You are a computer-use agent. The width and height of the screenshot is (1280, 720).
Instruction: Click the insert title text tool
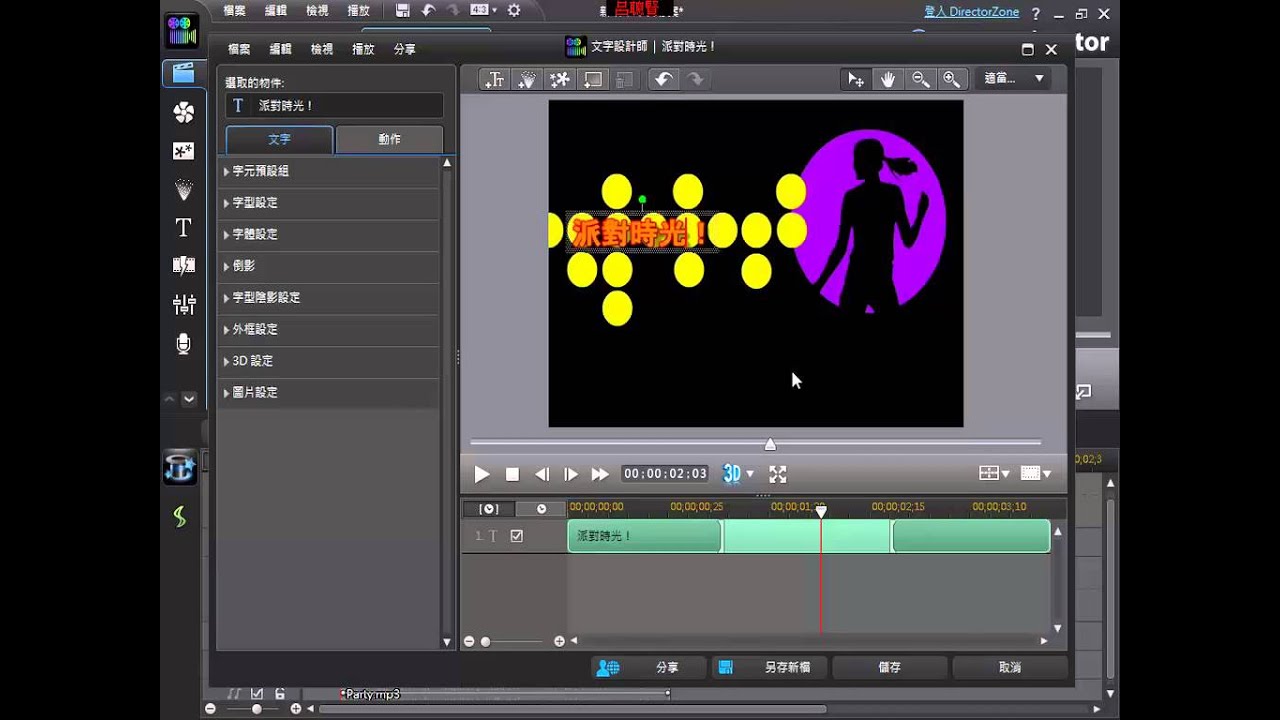(x=494, y=80)
